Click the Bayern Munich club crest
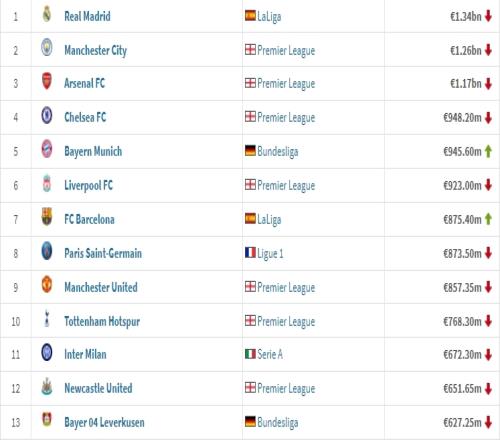 point(47,149)
